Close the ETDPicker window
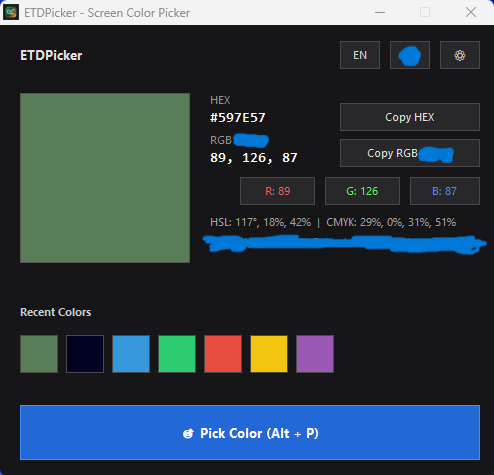494x475 pixels. [471, 13]
